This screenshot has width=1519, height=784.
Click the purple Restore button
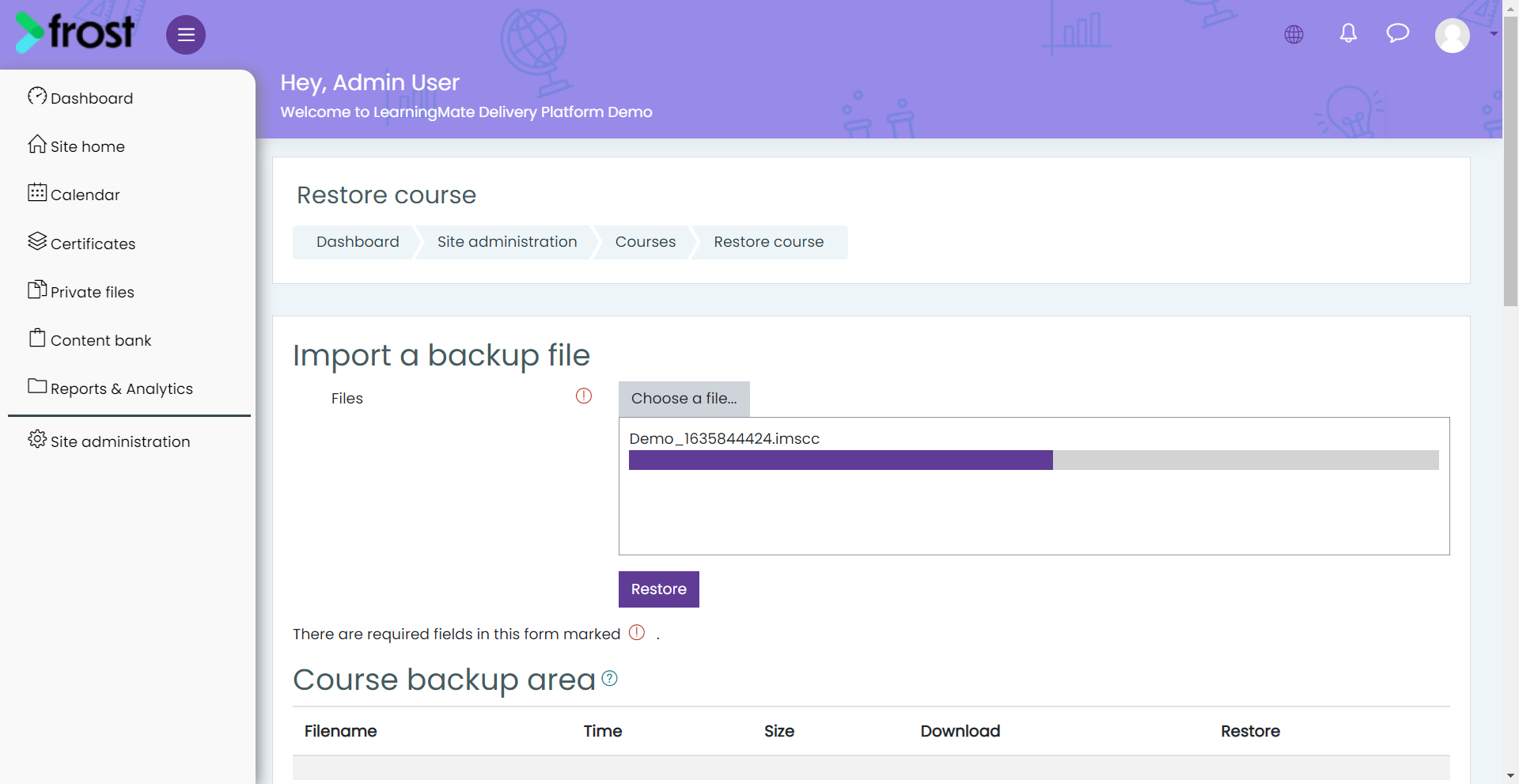pyautogui.click(x=659, y=589)
